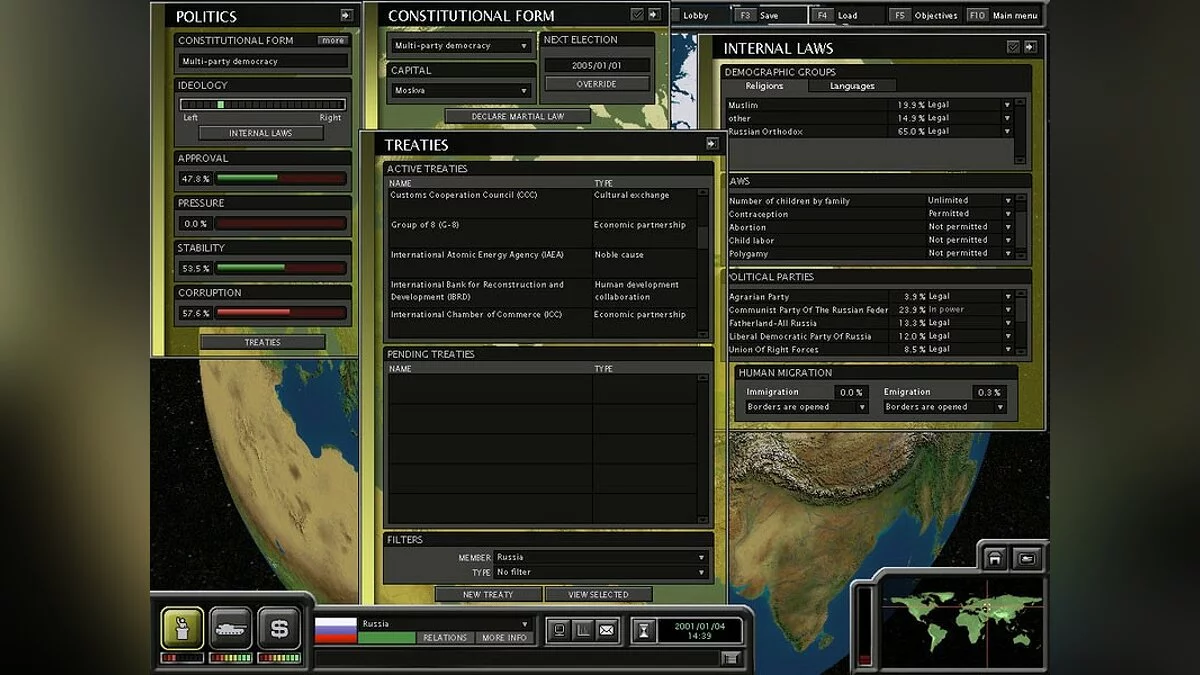
Task: Expand the Capital Moskva dropdown
Action: (x=460, y=91)
